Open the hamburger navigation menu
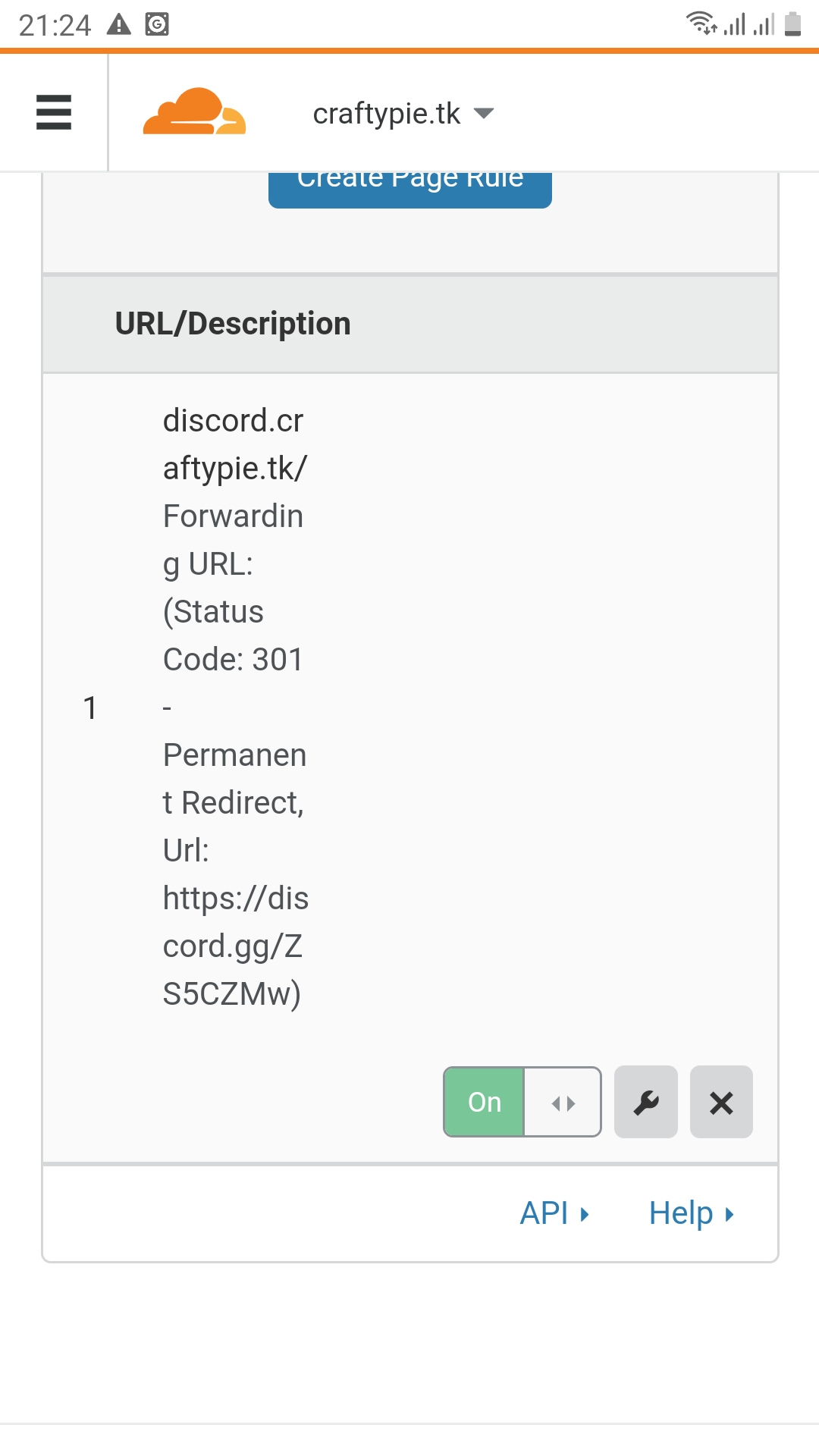Image resolution: width=819 pixels, height=1456 pixels. click(x=53, y=111)
